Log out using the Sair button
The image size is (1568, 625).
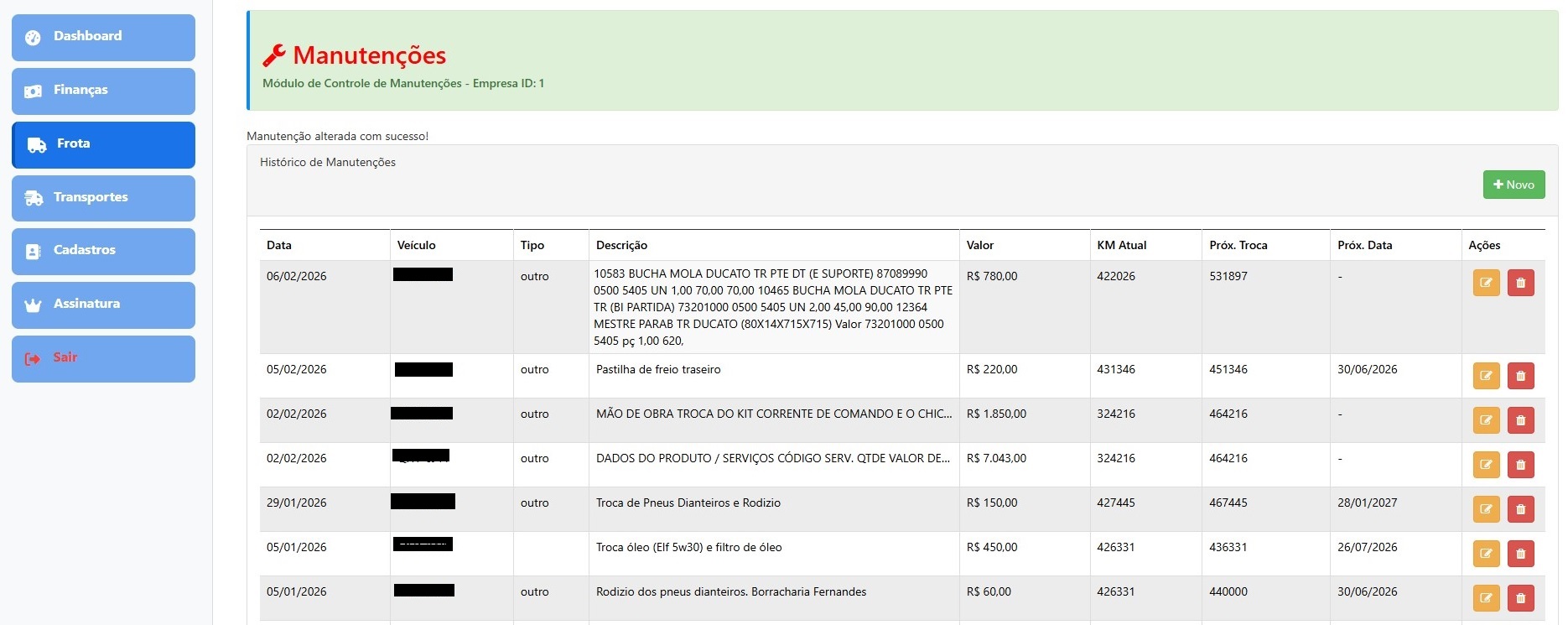103,358
